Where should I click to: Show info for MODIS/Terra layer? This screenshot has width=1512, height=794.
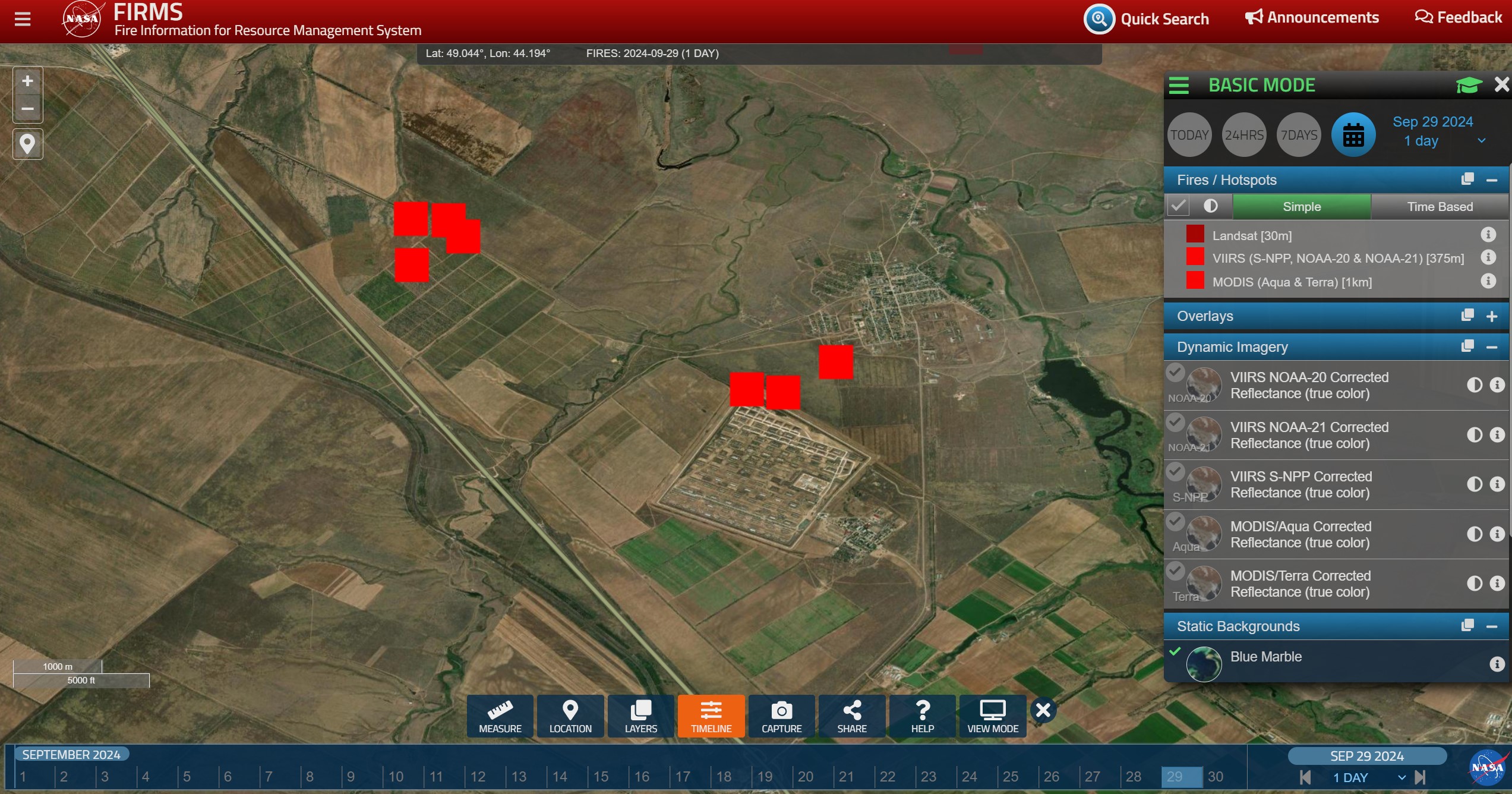pos(1497,584)
